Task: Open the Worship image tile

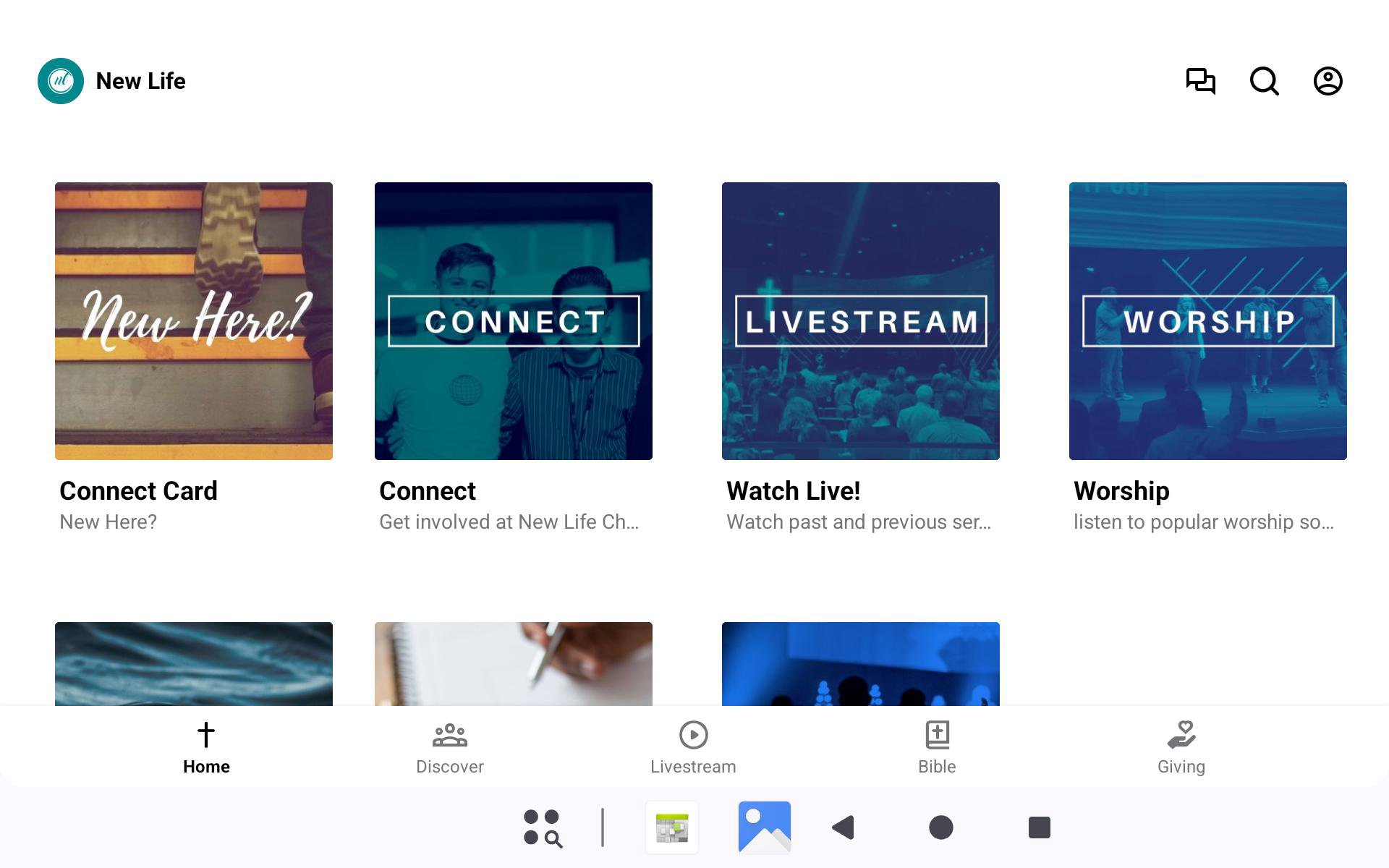Action: click(1208, 321)
